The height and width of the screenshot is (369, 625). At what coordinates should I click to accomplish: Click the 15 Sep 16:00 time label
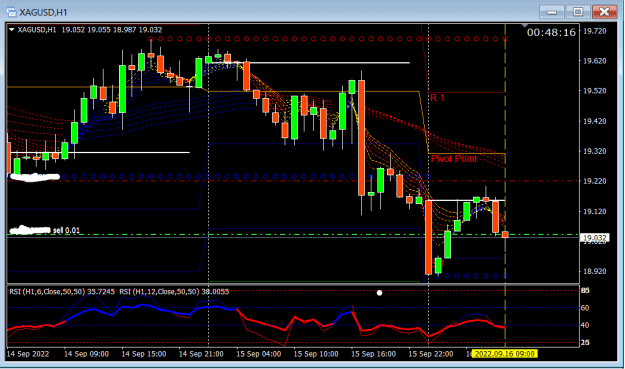[373, 354]
